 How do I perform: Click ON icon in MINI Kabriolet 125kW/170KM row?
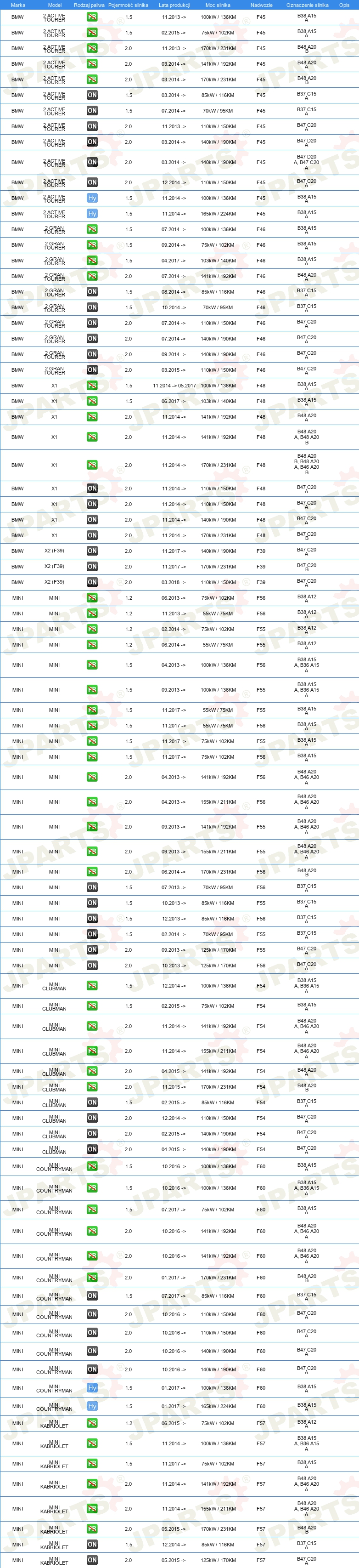(x=92, y=1560)
